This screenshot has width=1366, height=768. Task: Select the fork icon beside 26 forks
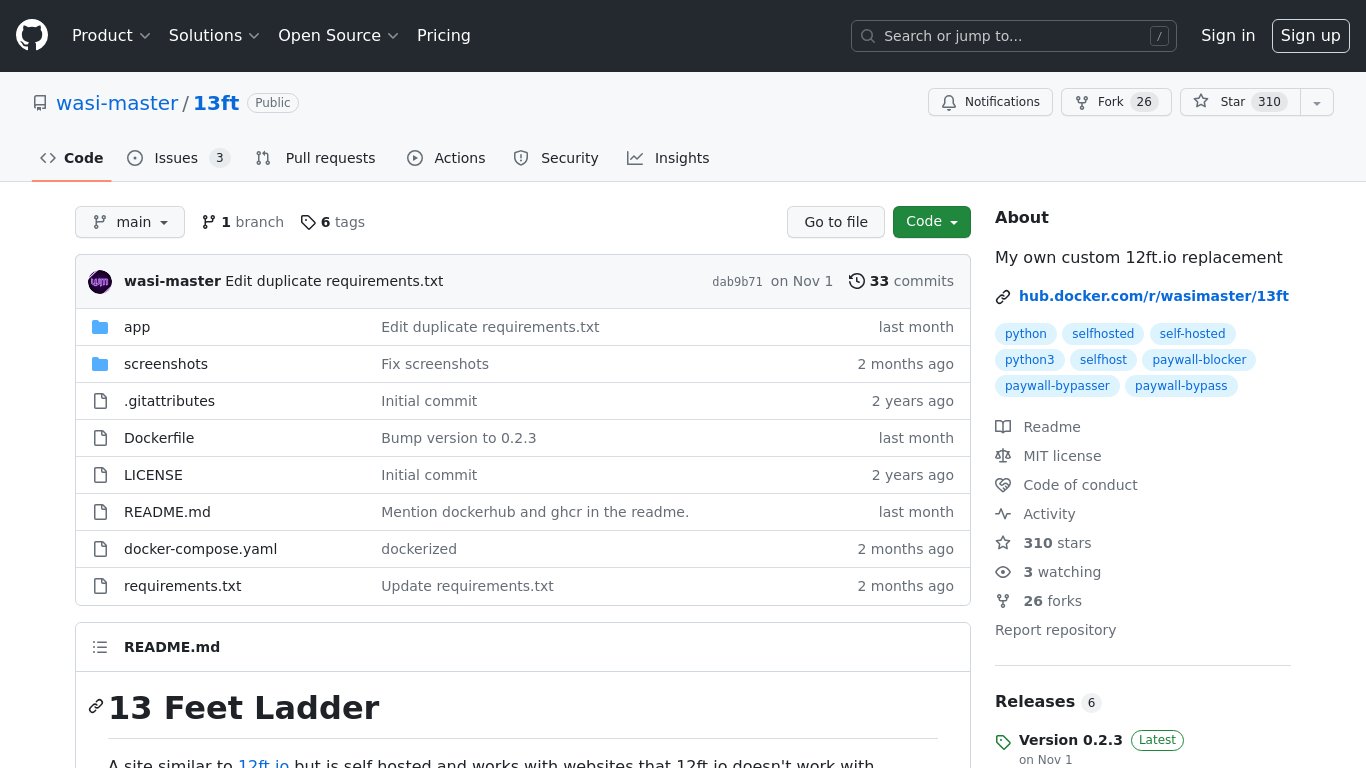(1003, 601)
